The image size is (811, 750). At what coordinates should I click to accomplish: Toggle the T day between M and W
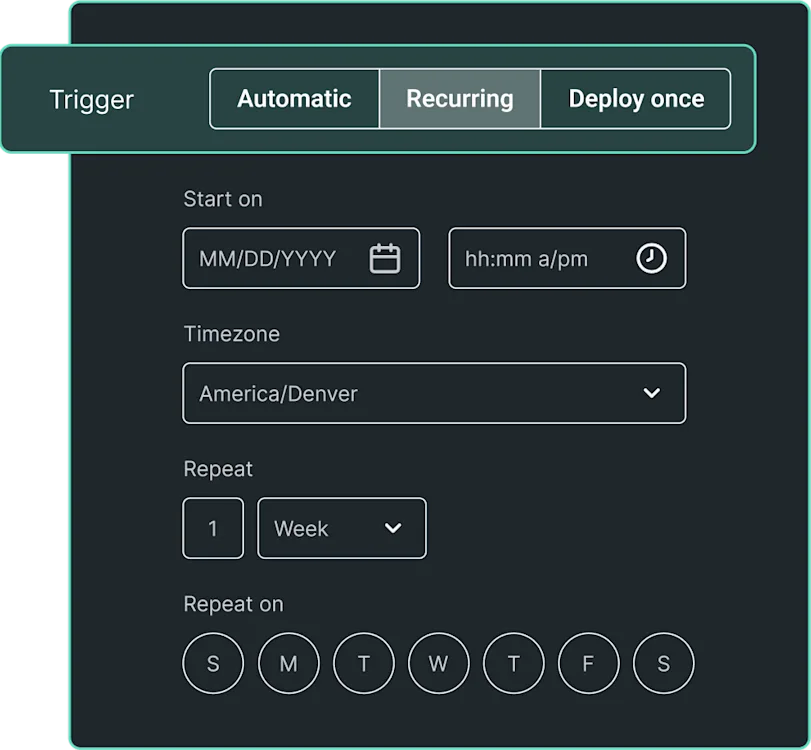pyautogui.click(x=364, y=663)
